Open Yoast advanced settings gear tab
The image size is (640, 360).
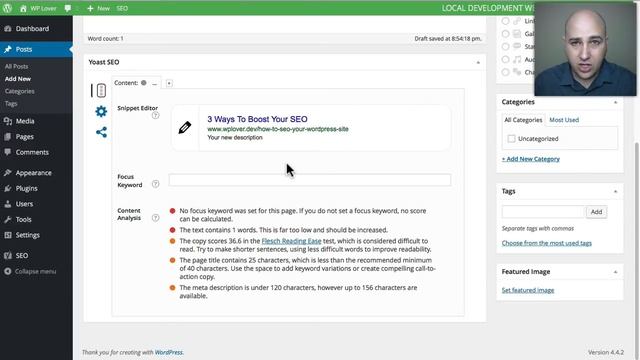[101, 111]
